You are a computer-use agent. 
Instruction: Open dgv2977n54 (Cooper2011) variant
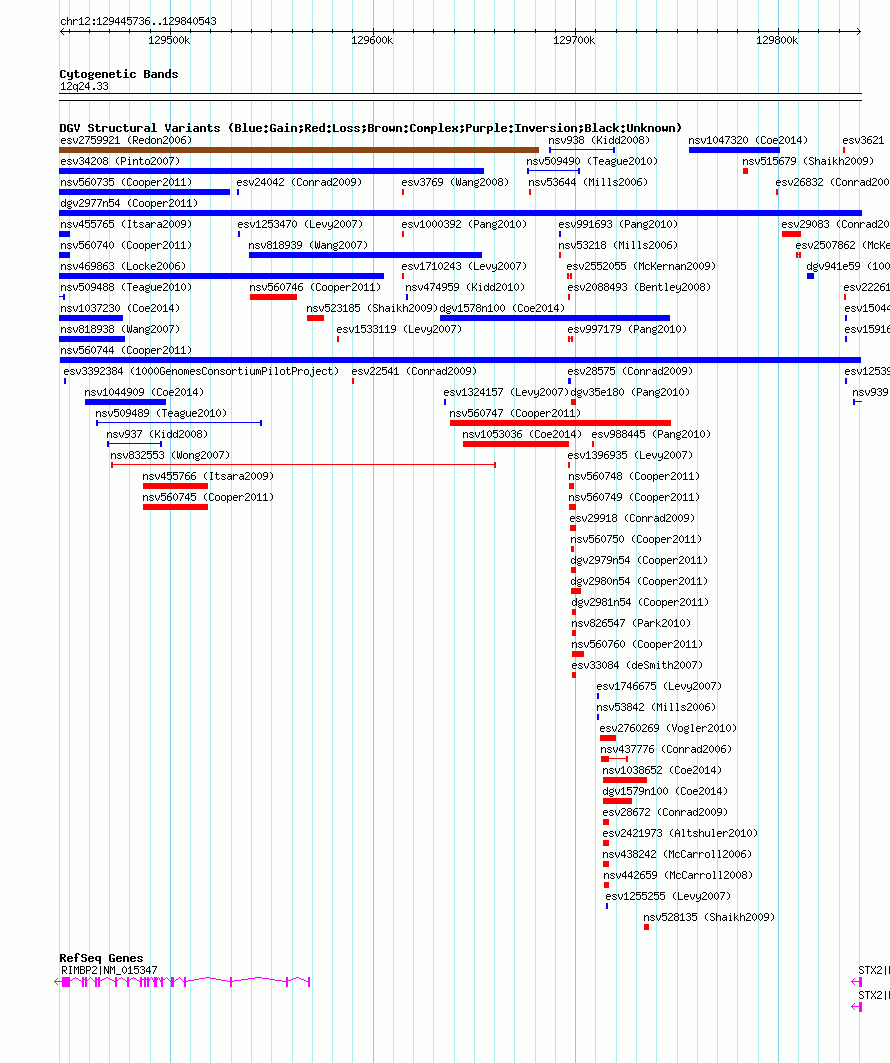pos(129,203)
